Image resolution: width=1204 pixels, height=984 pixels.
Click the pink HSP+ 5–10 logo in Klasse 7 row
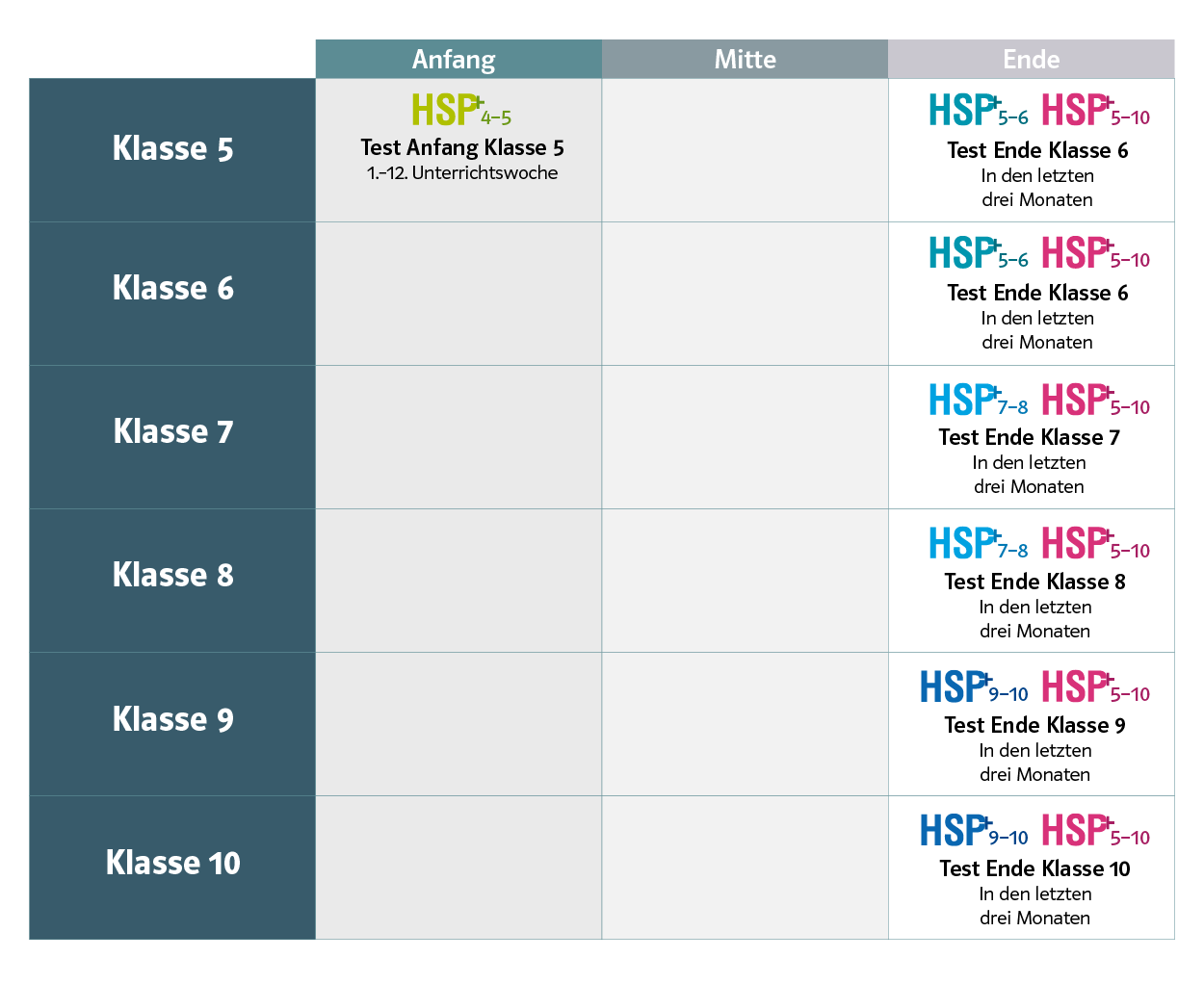[1096, 400]
